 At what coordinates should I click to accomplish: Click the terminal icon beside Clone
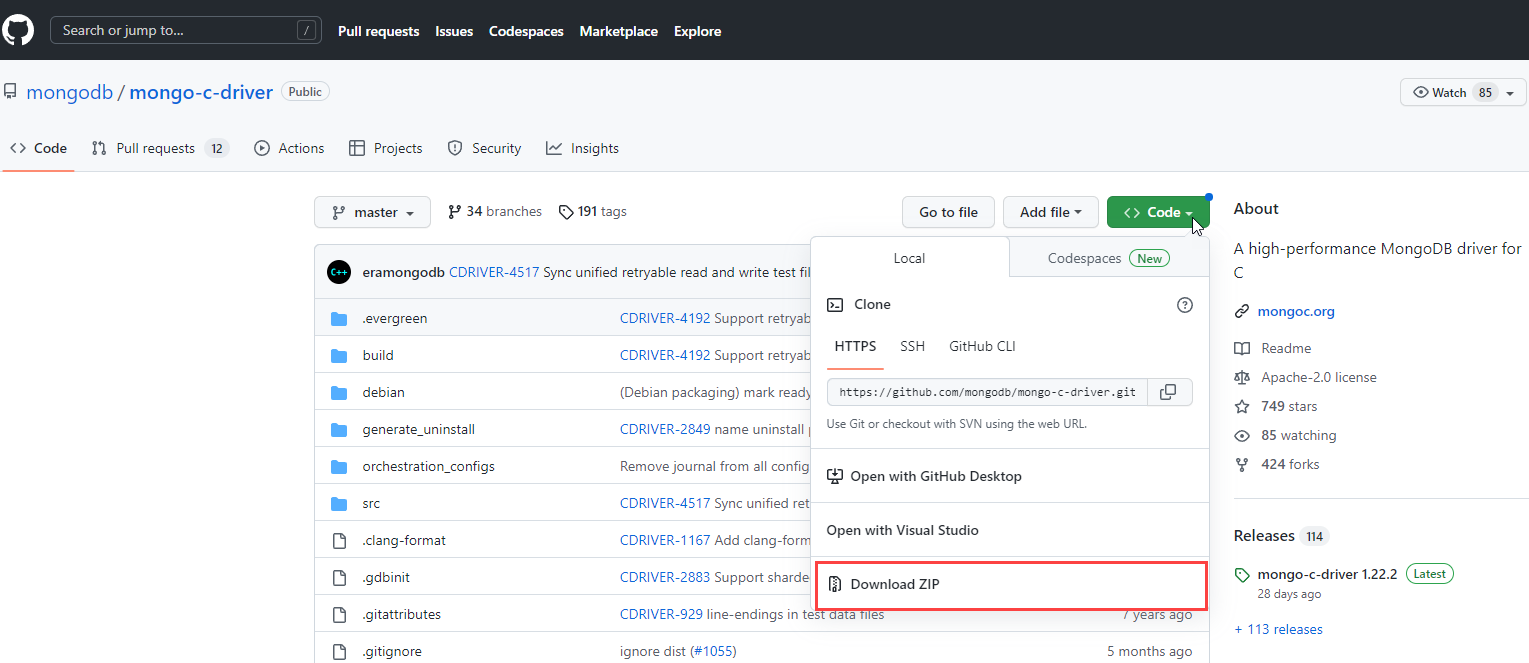pyautogui.click(x=835, y=305)
